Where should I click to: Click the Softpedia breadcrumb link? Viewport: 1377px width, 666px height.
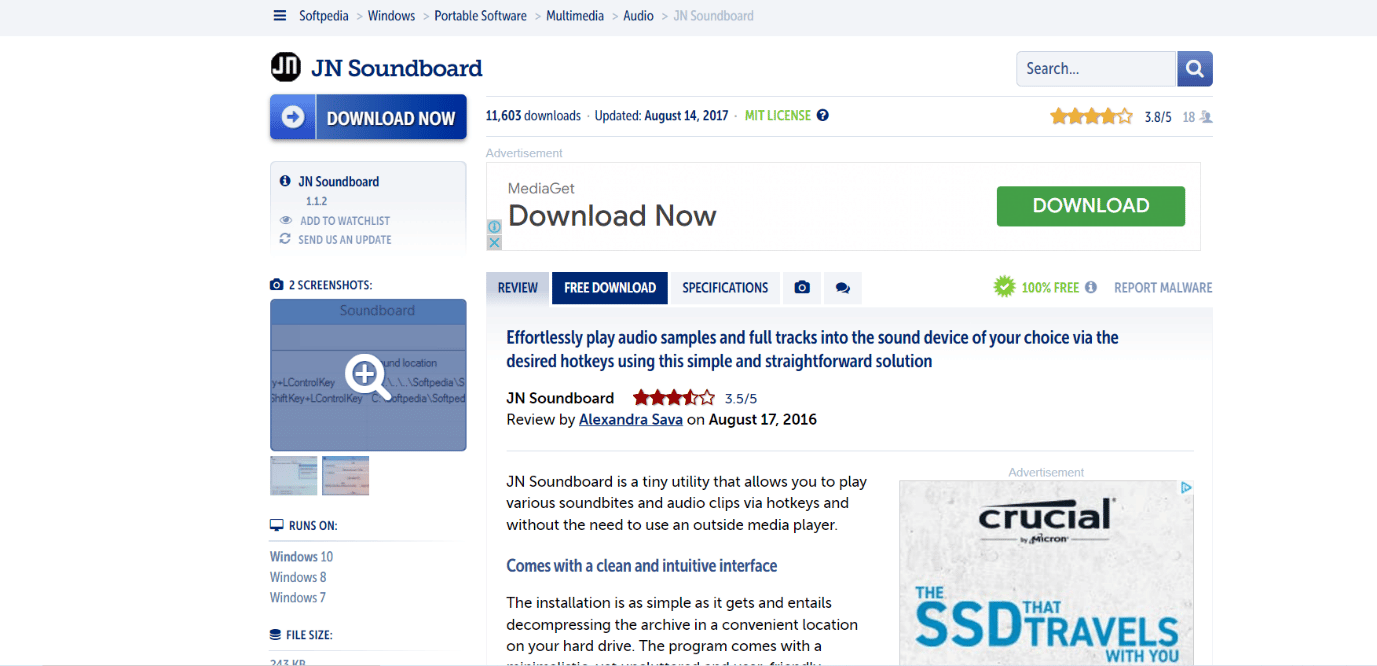click(324, 16)
